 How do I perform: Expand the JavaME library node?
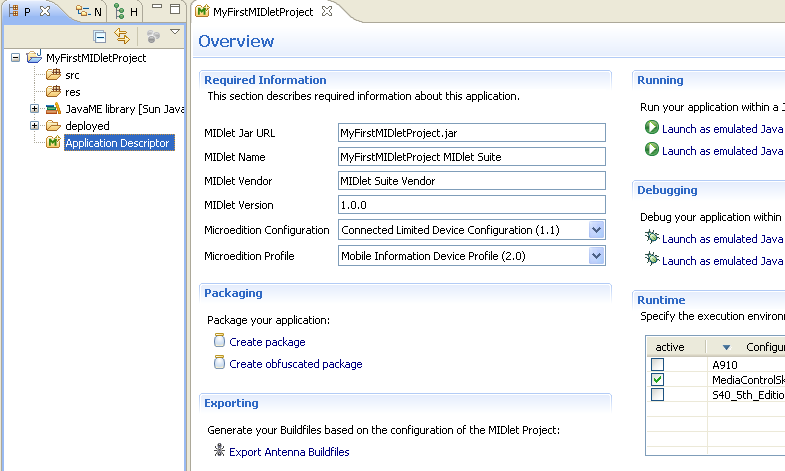[35, 109]
